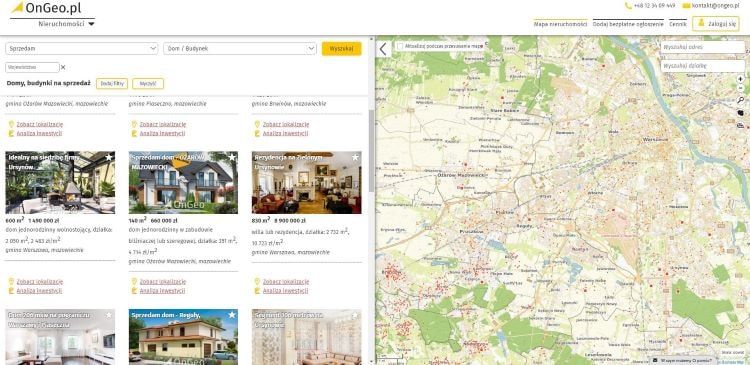750x365 pixels.
Task: Click Analiza inwestycji under gmina Piaseczno listing
Action: pos(163,133)
